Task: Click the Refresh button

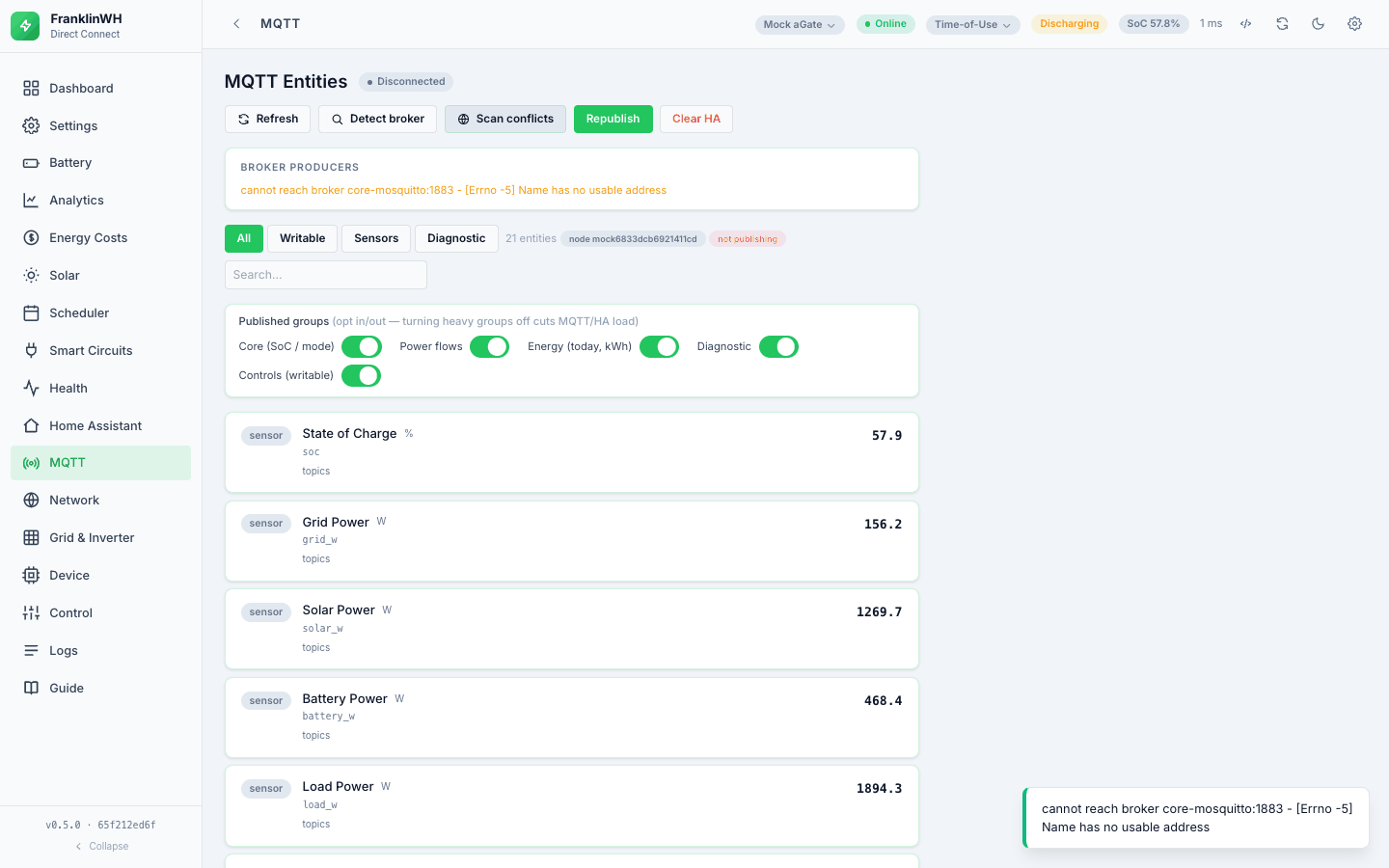Action: point(268,120)
